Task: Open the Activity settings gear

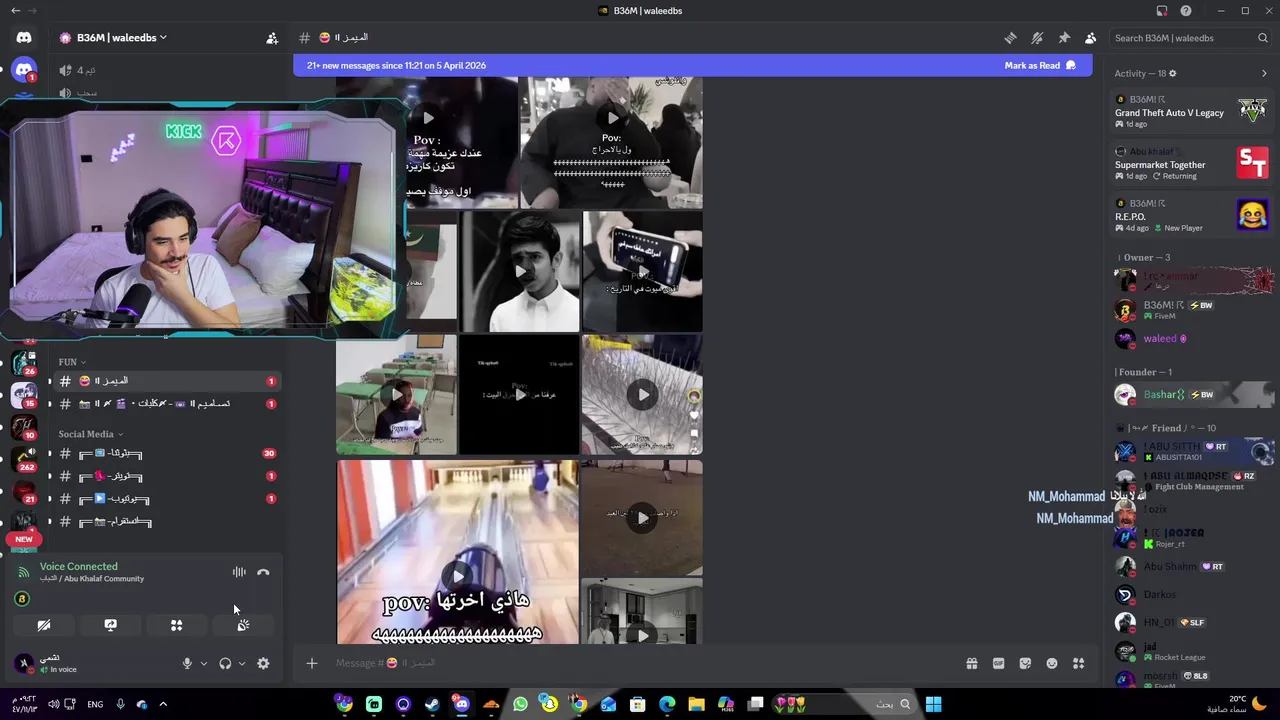Action: coord(1173,73)
